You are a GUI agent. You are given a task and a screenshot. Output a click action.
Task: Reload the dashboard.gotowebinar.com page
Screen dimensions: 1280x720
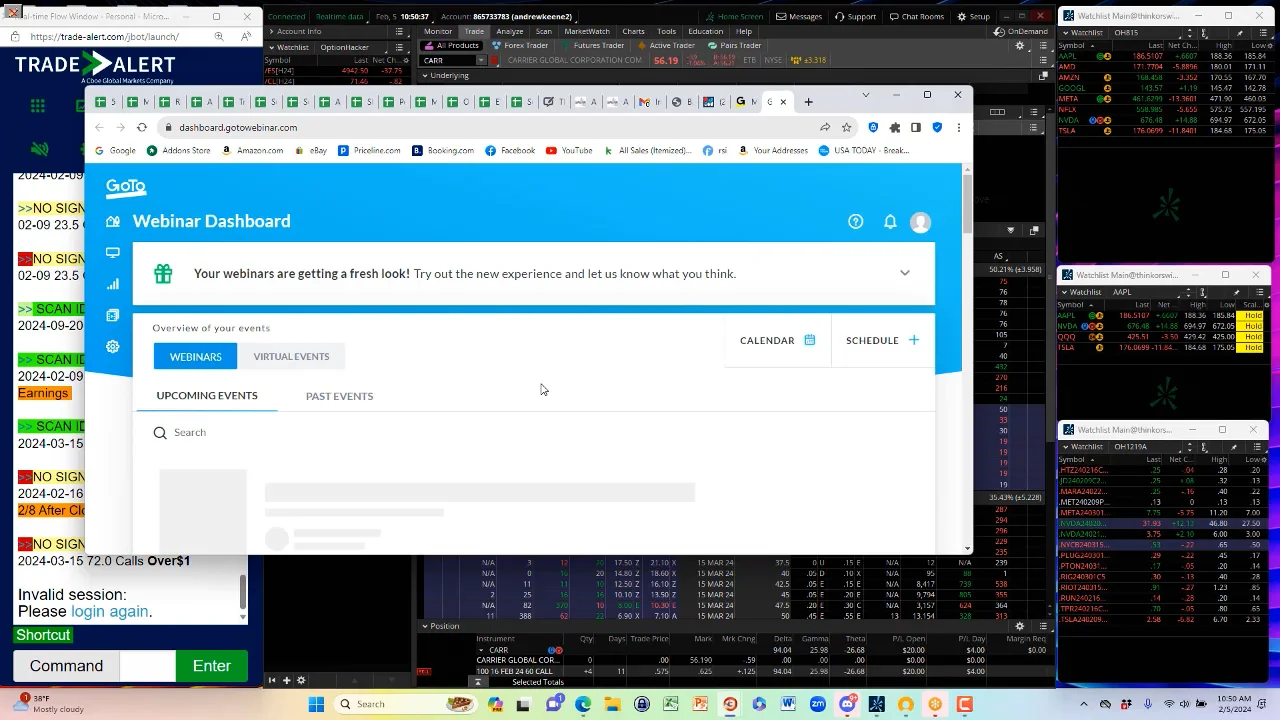[x=142, y=127]
